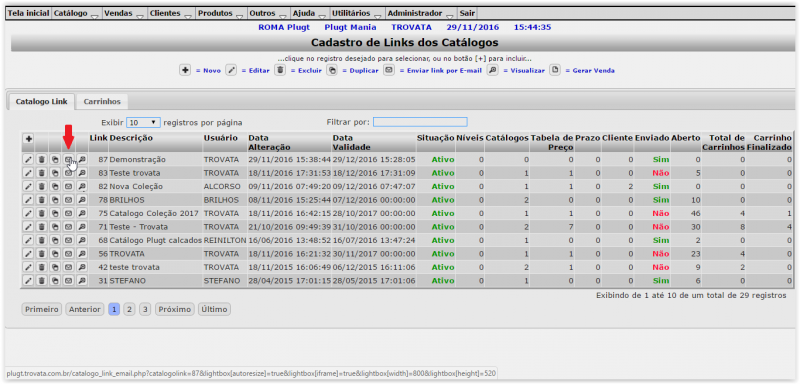Viewport: 800px width, 384px height.
Task: Select current page 1 button
Action: (x=114, y=309)
